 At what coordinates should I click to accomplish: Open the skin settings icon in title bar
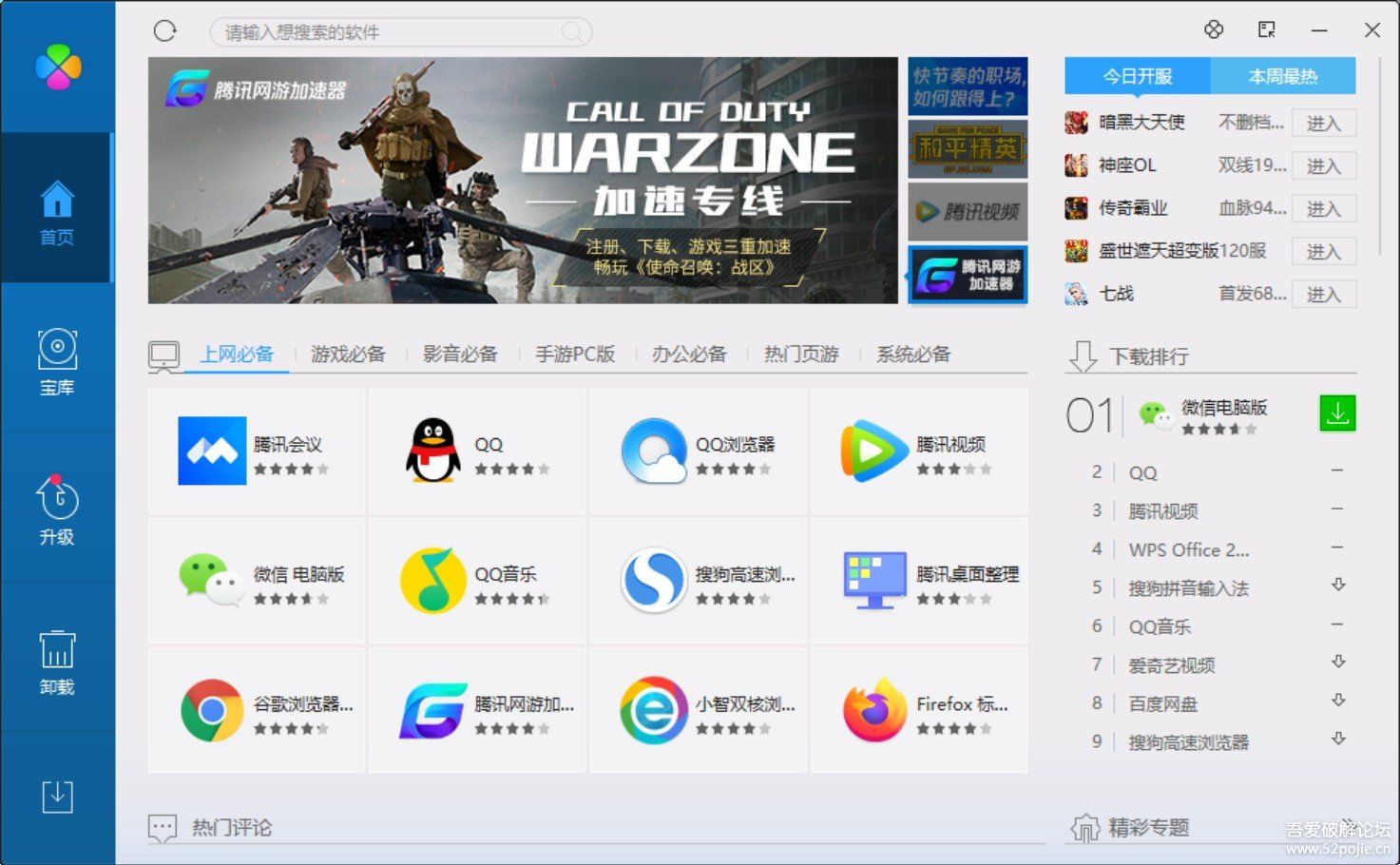click(1214, 30)
